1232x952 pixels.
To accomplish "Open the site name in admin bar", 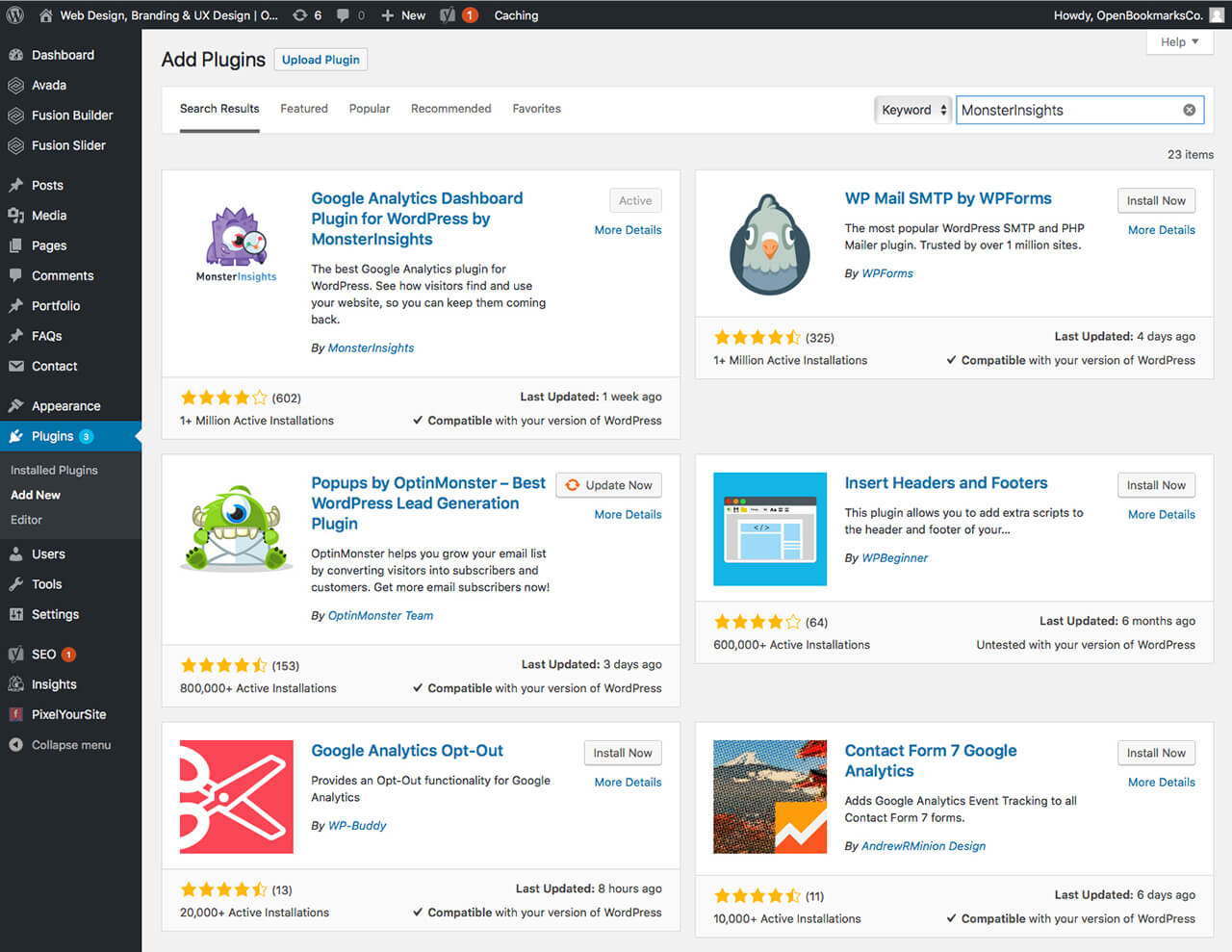I will pos(169,15).
